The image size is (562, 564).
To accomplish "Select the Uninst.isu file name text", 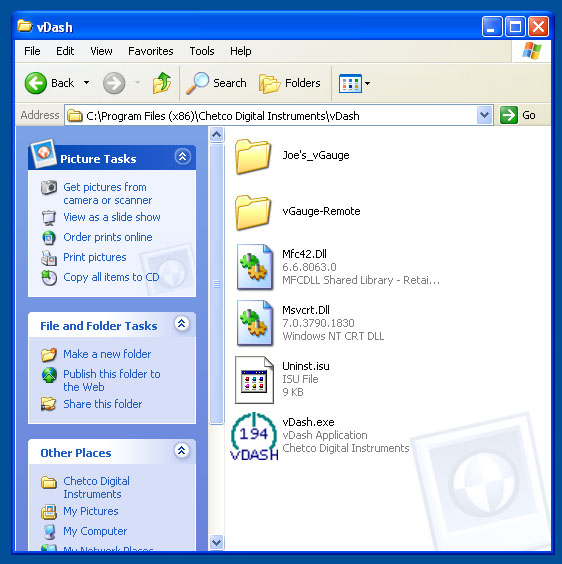I will point(305,366).
